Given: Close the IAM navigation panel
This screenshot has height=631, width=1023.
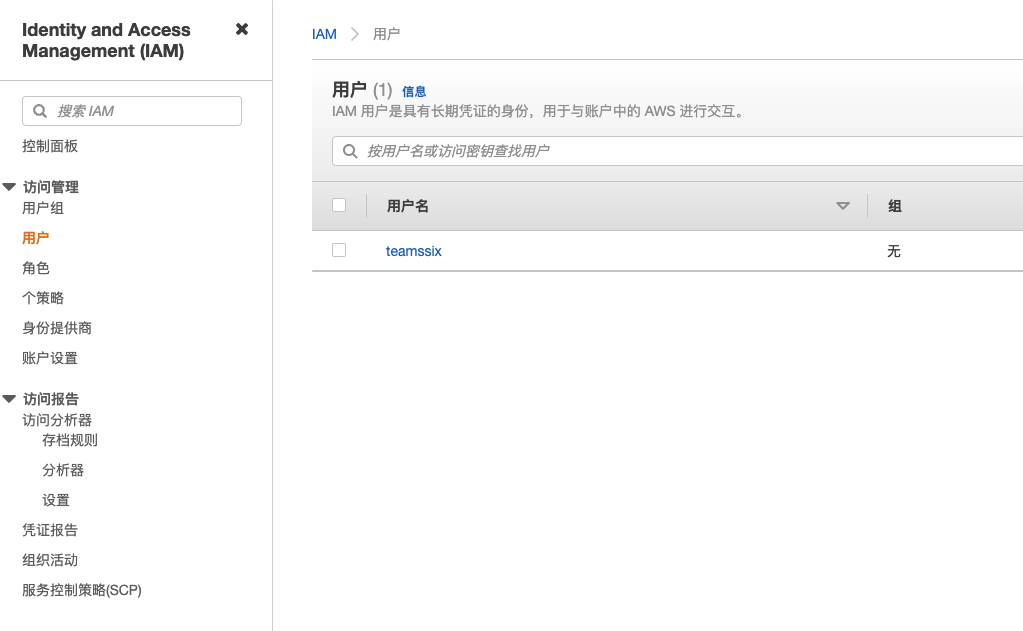Looking at the screenshot, I should (x=241, y=29).
